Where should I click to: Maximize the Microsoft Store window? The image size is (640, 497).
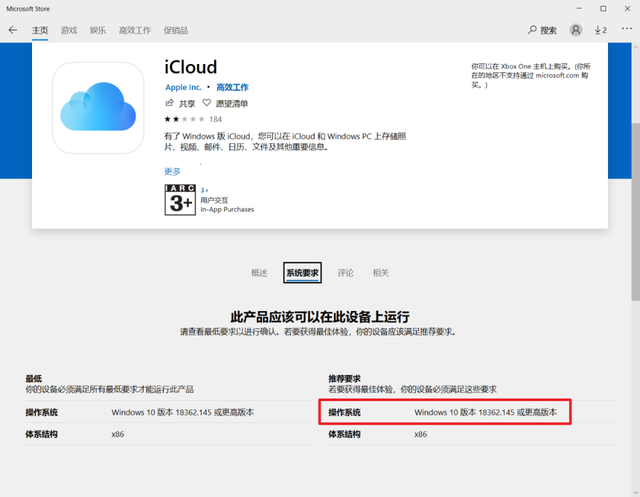point(603,9)
